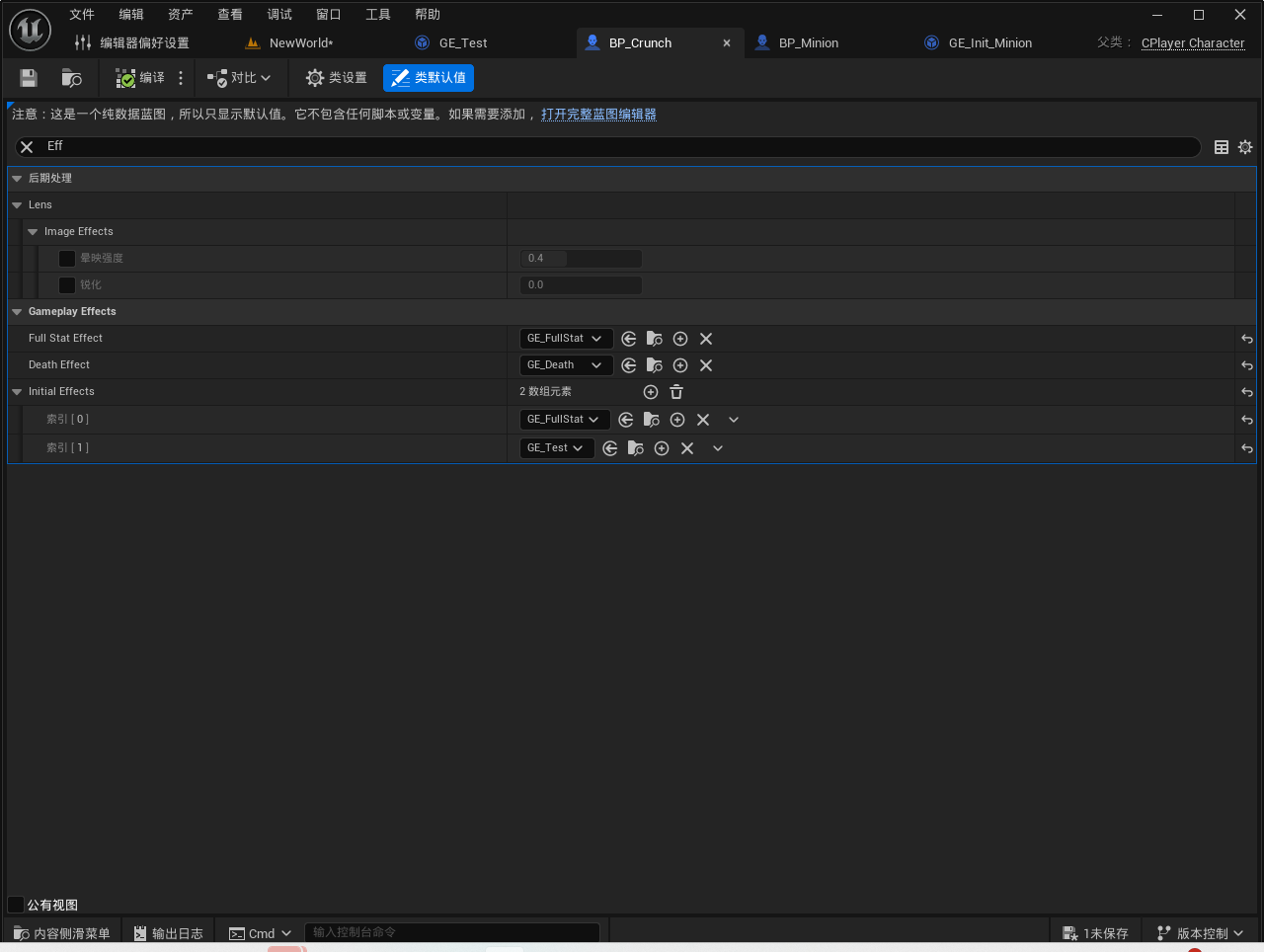Browse to asset in content browser toolbar
Viewport: 1264px width, 952px height.
coord(71,78)
